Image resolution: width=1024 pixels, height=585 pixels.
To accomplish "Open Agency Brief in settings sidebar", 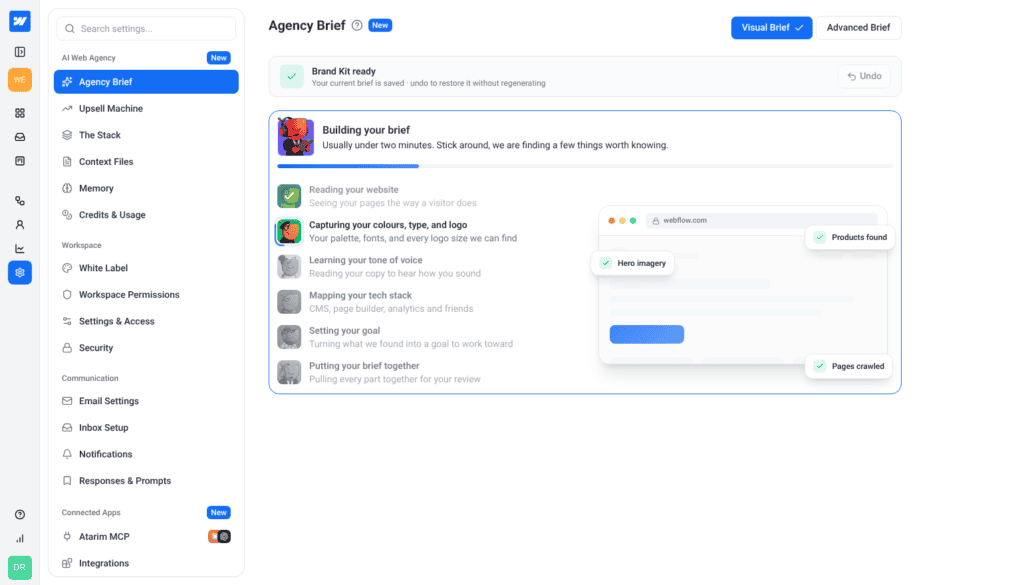I will [146, 82].
